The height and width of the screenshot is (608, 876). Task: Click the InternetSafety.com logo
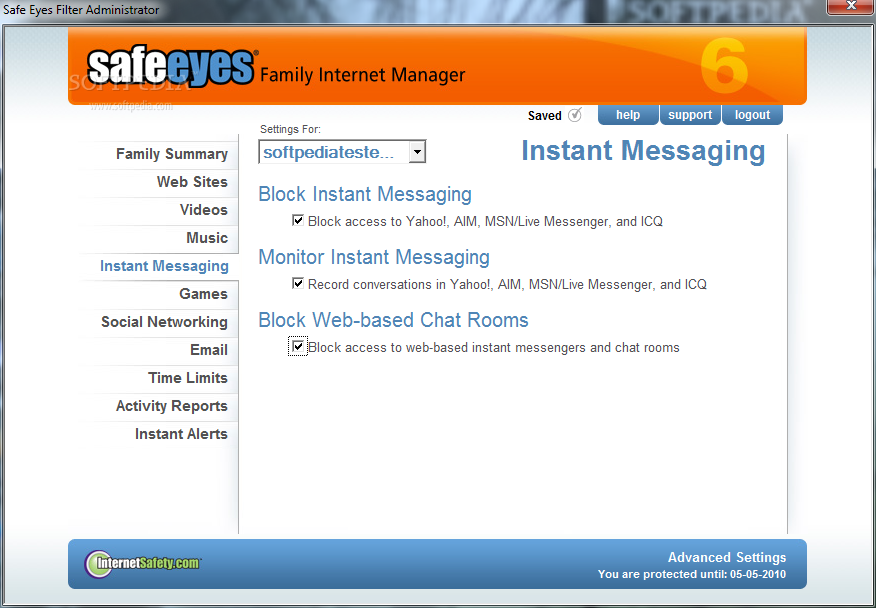point(143,563)
